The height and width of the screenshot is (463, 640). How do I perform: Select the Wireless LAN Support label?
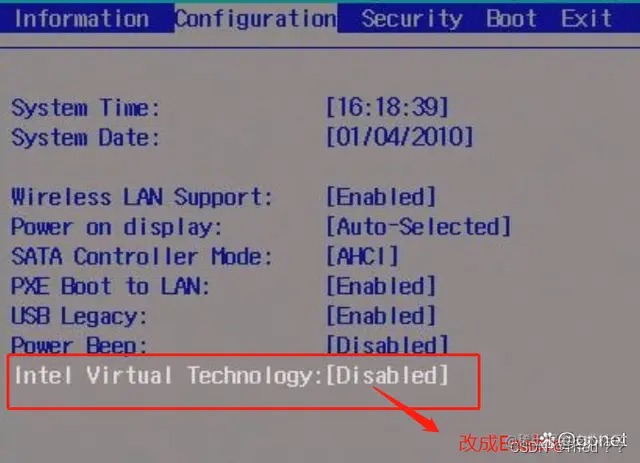click(142, 197)
